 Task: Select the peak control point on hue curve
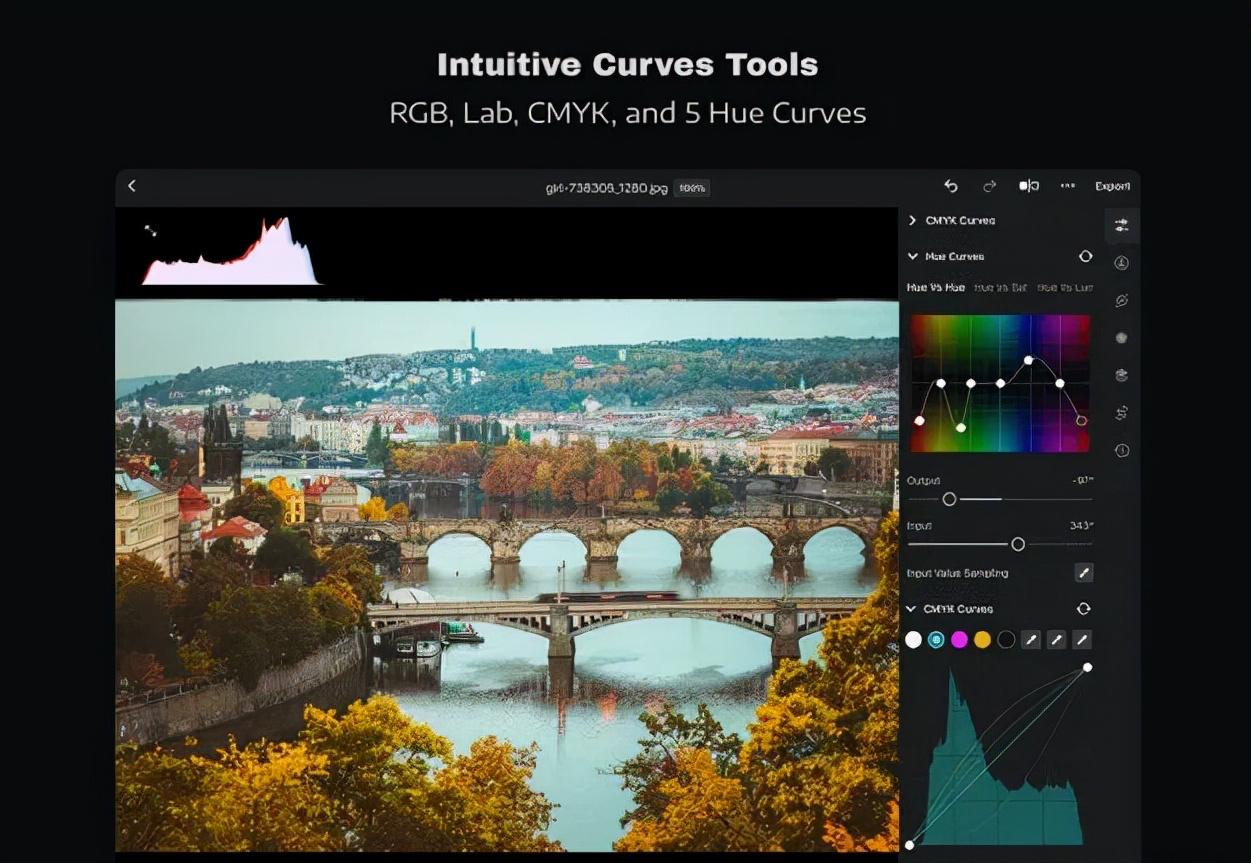coord(1029,360)
